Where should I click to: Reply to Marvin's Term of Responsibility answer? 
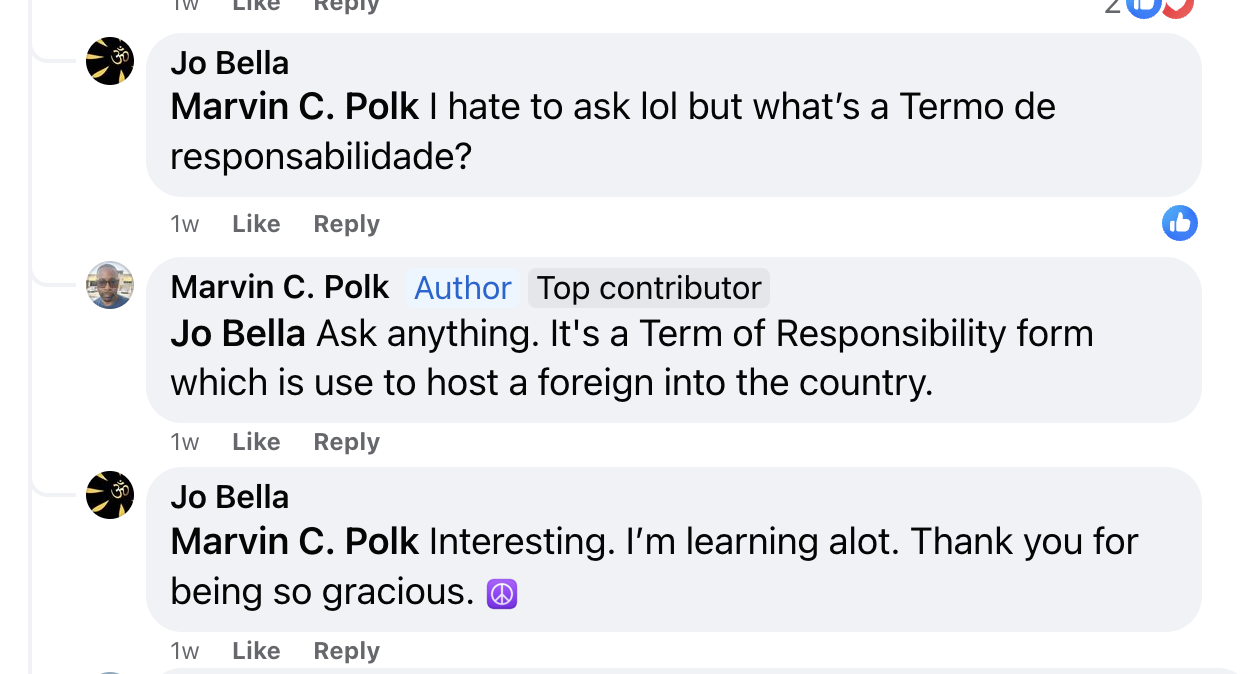click(x=346, y=442)
